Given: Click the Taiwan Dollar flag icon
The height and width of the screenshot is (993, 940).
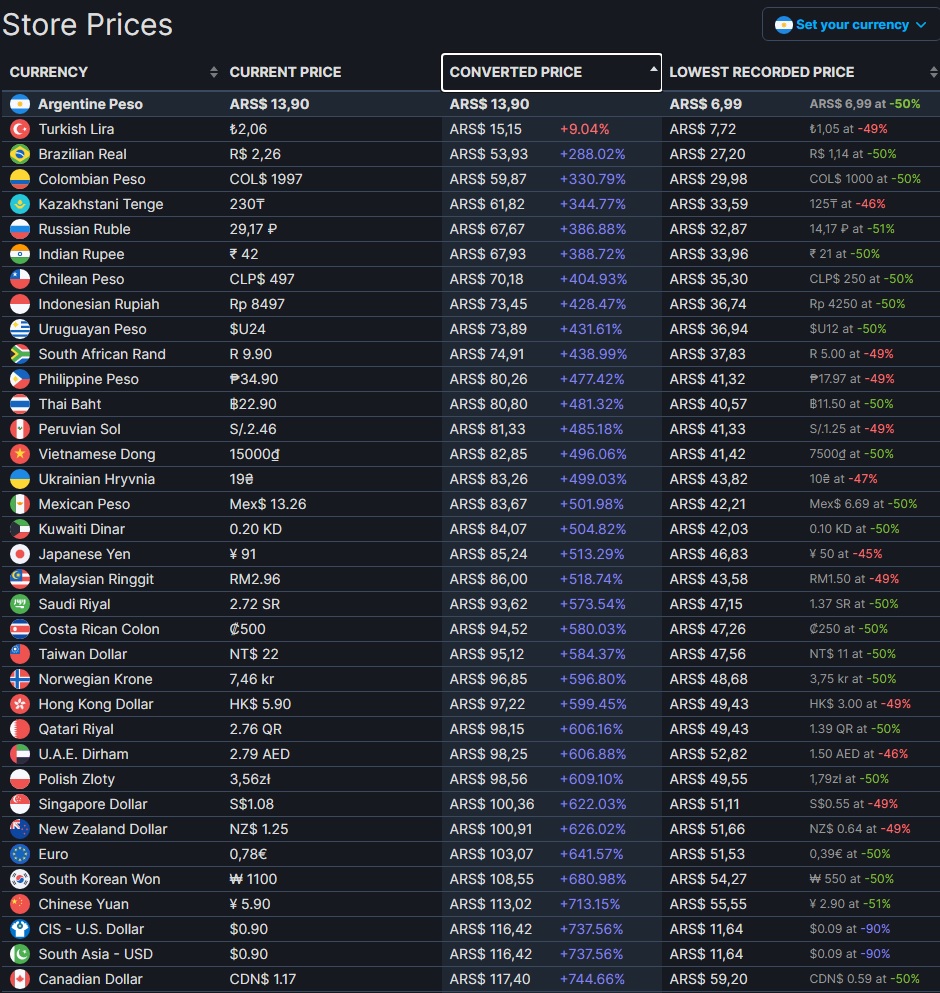Looking at the screenshot, I should (x=20, y=654).
